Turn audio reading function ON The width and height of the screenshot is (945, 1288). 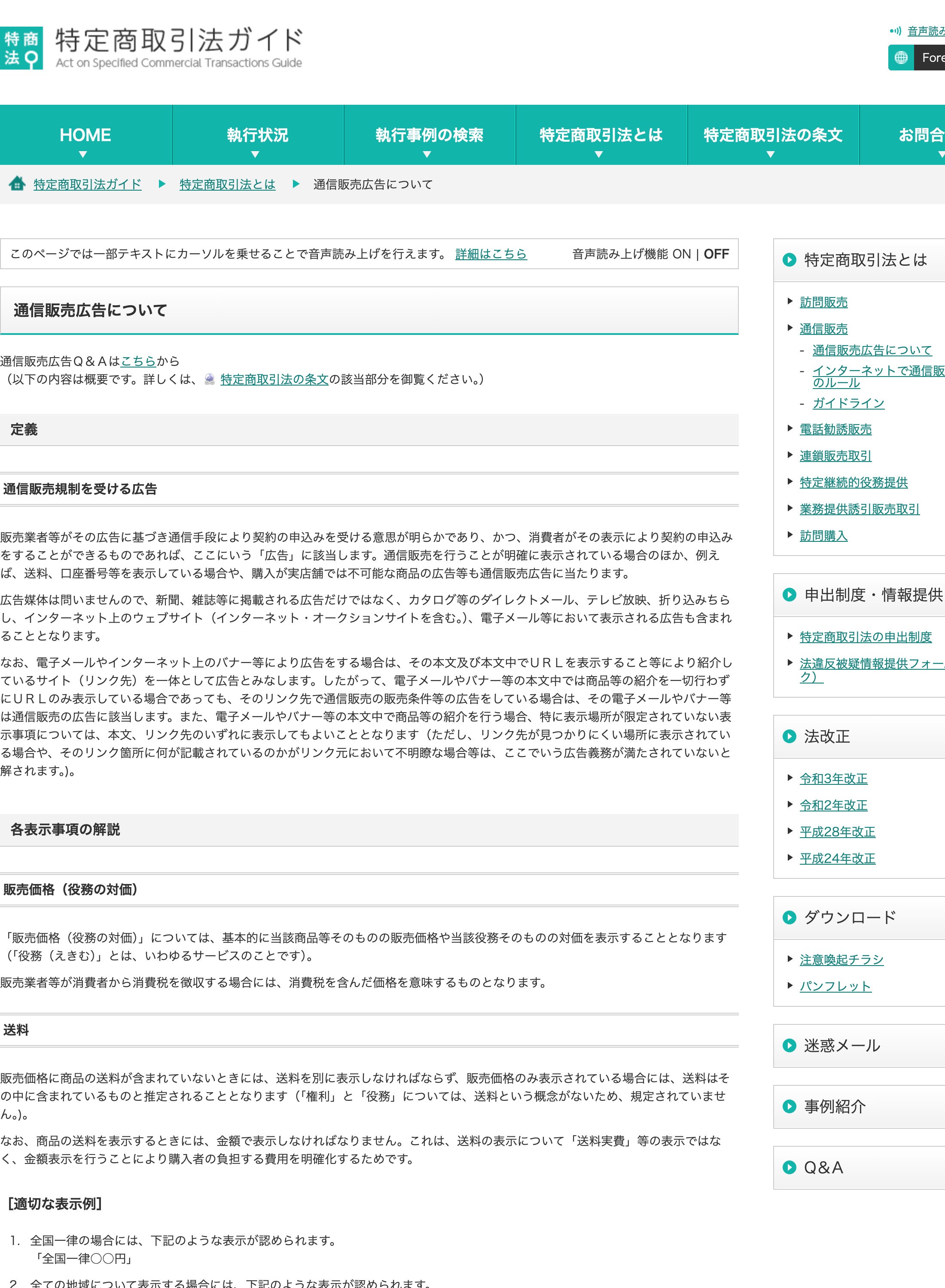[x=681, y=254]
